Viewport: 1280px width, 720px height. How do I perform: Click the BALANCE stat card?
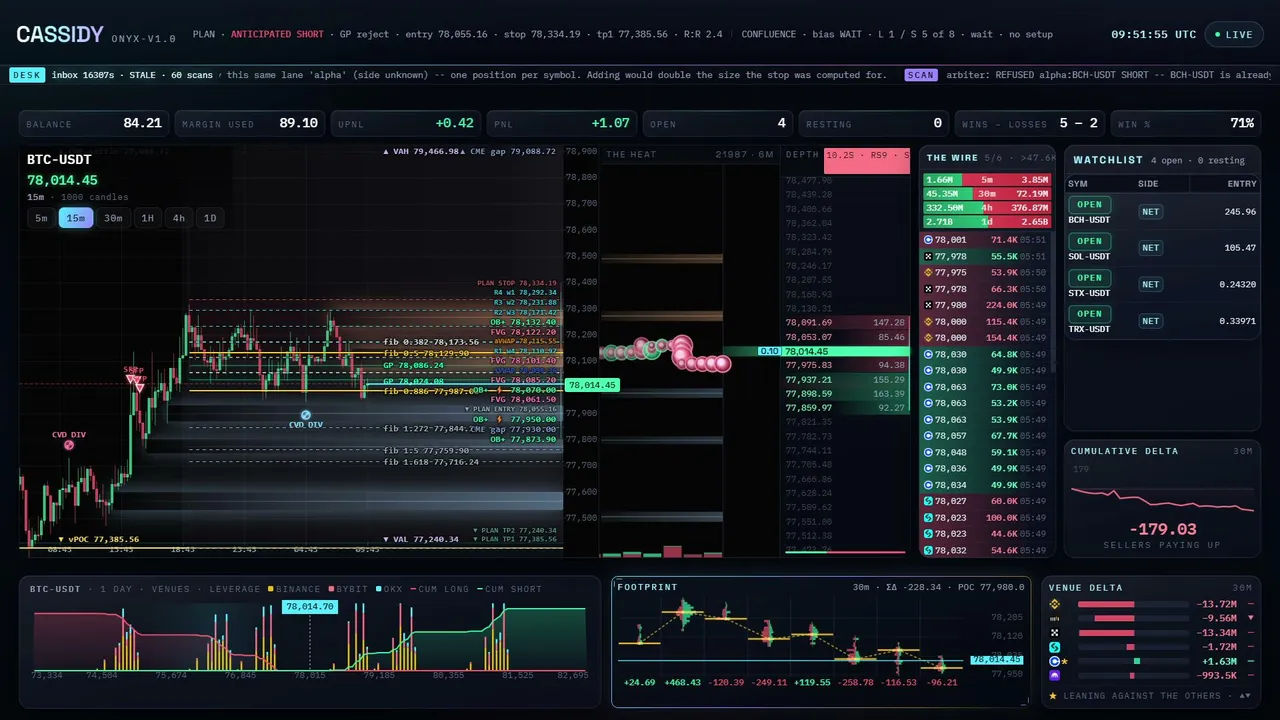tap(93, 123)
